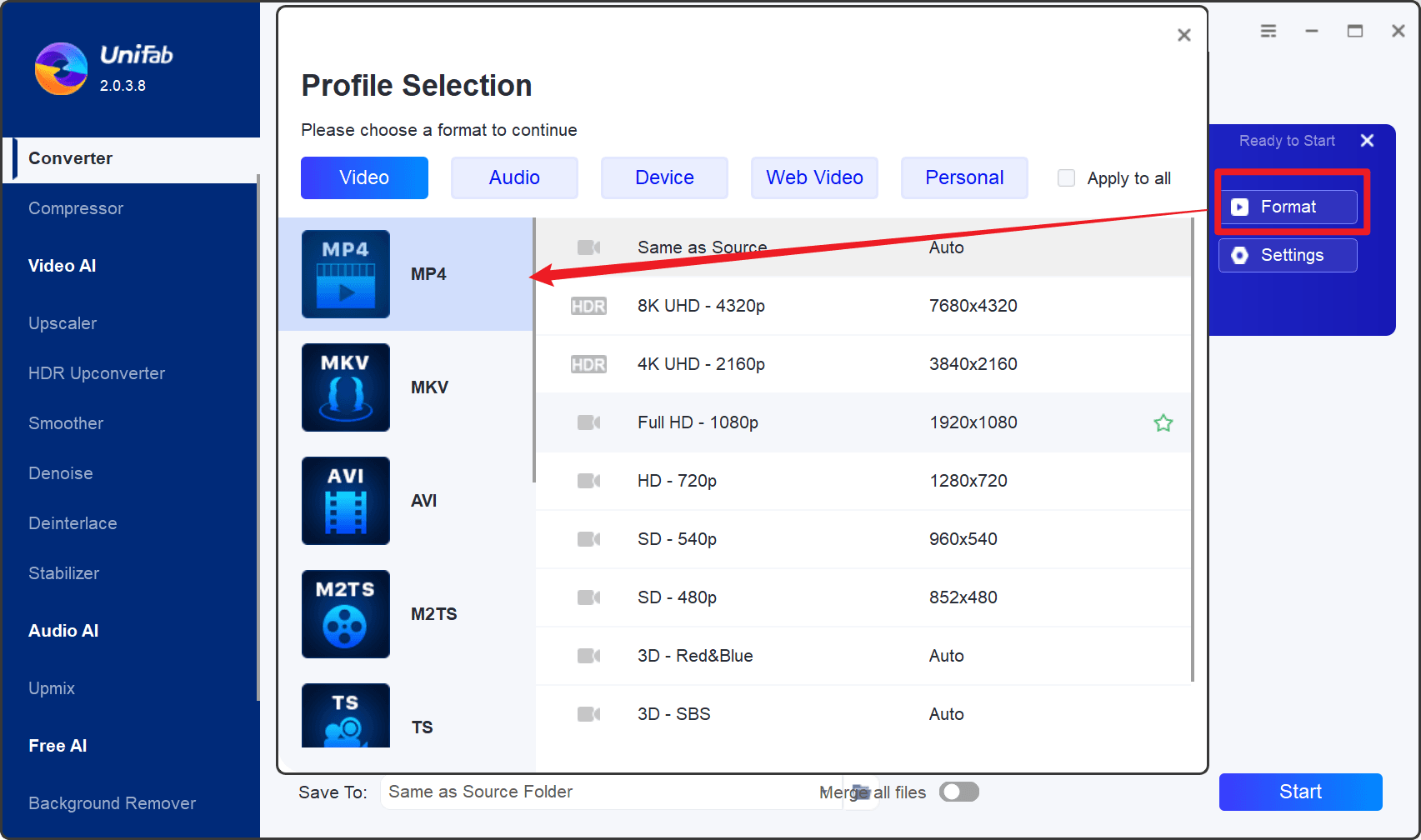Screen dimensions: 1421x840
Task: Select the HD - 720p profile
Action: (863, 481)
